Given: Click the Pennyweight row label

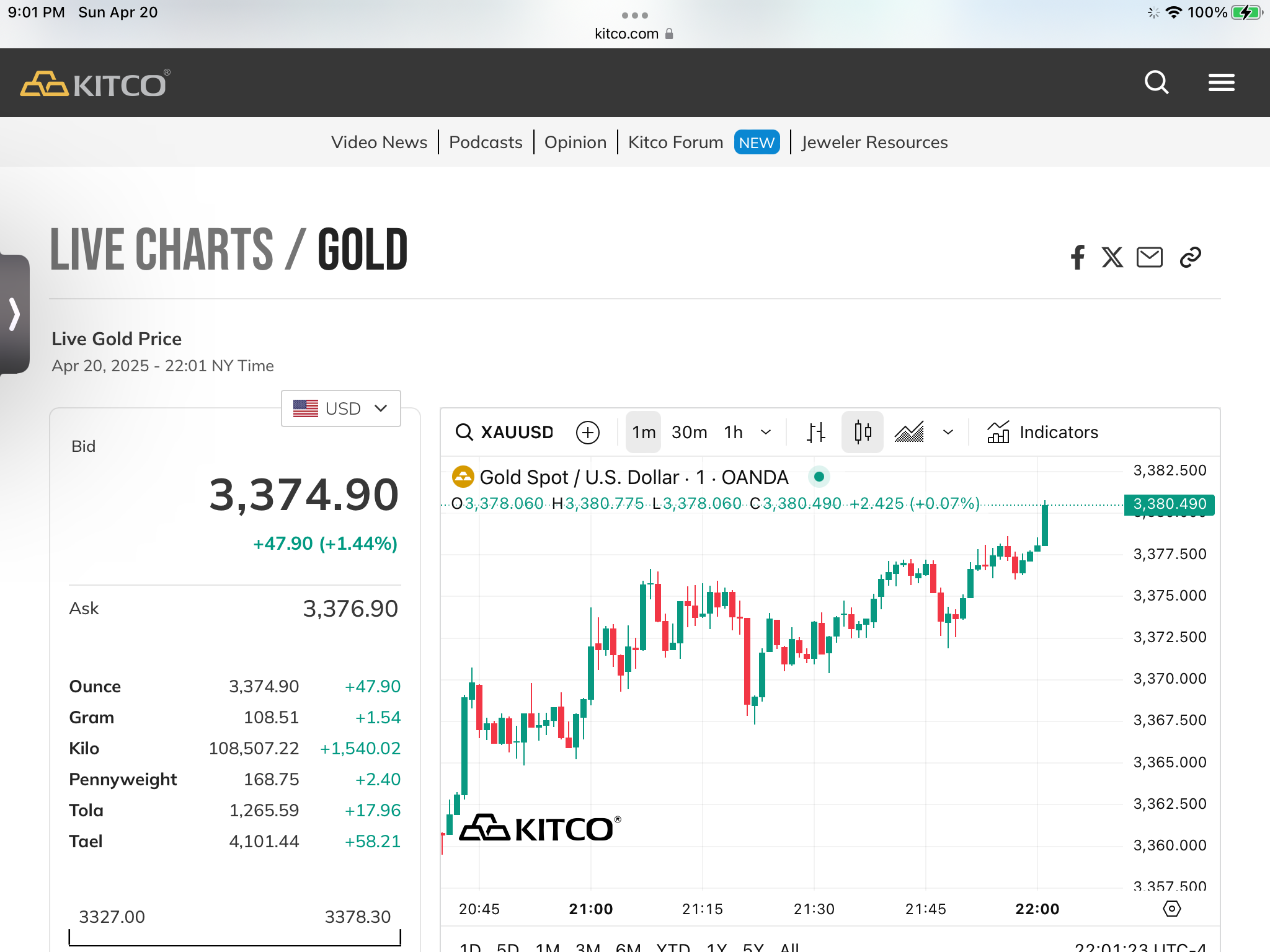Looking at the screenshot, I should click(x=123, y=779).
